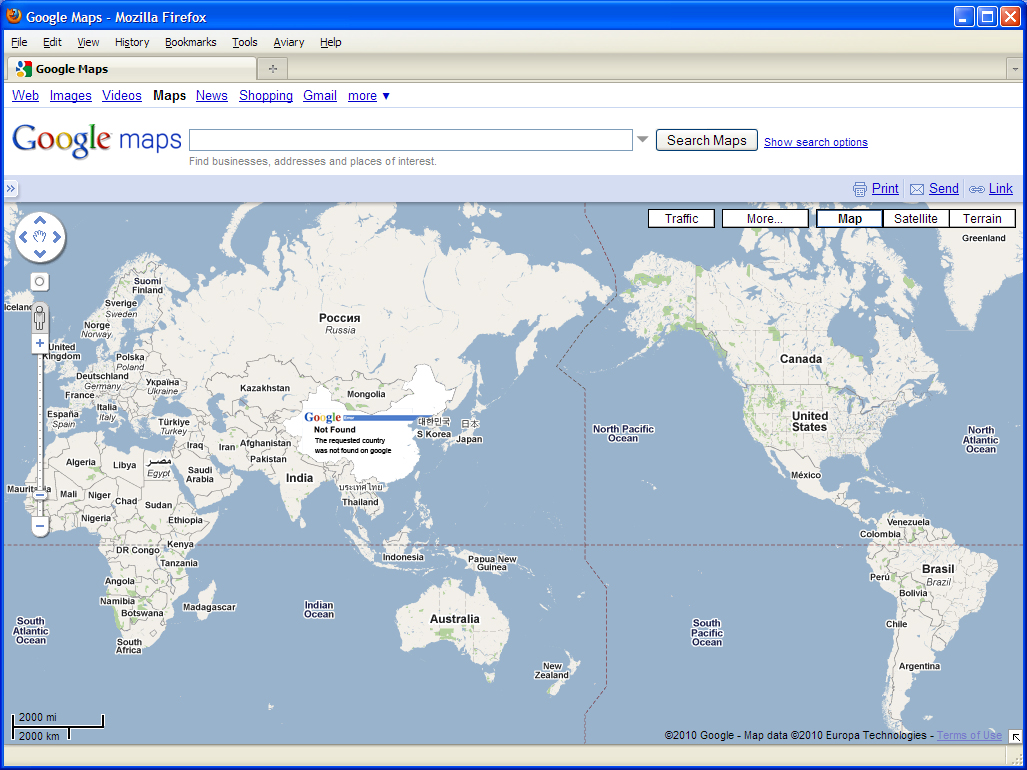Go to the Web link

click(26, 96)
